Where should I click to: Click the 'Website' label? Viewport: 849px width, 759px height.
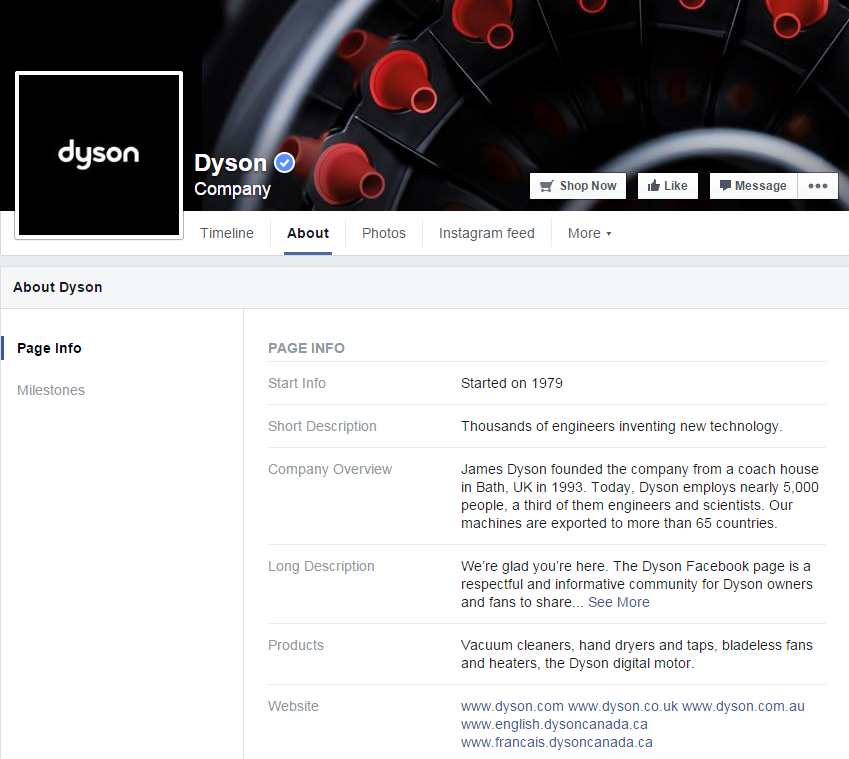[293, 706]
